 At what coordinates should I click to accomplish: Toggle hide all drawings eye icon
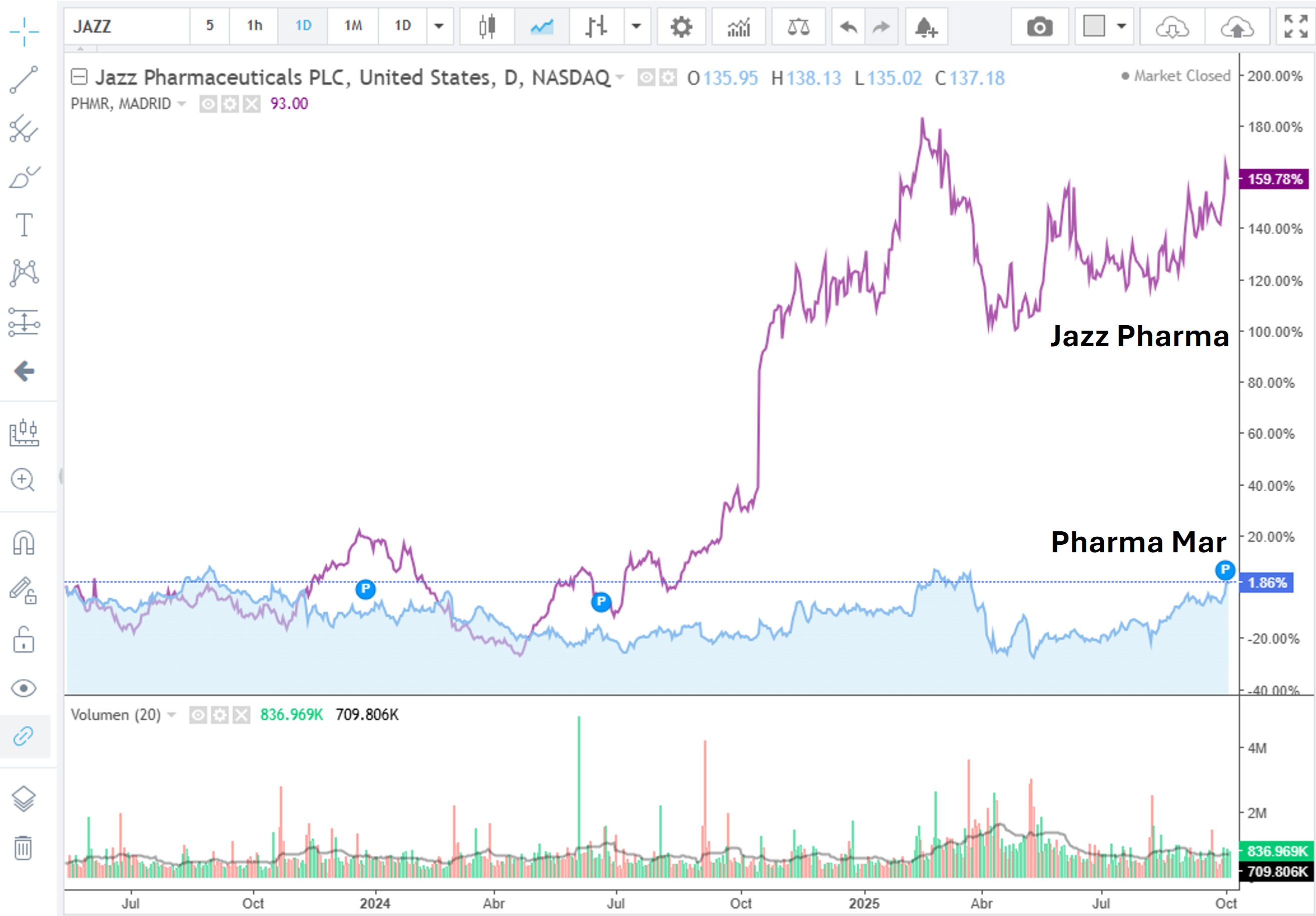(x=24, y=688)
